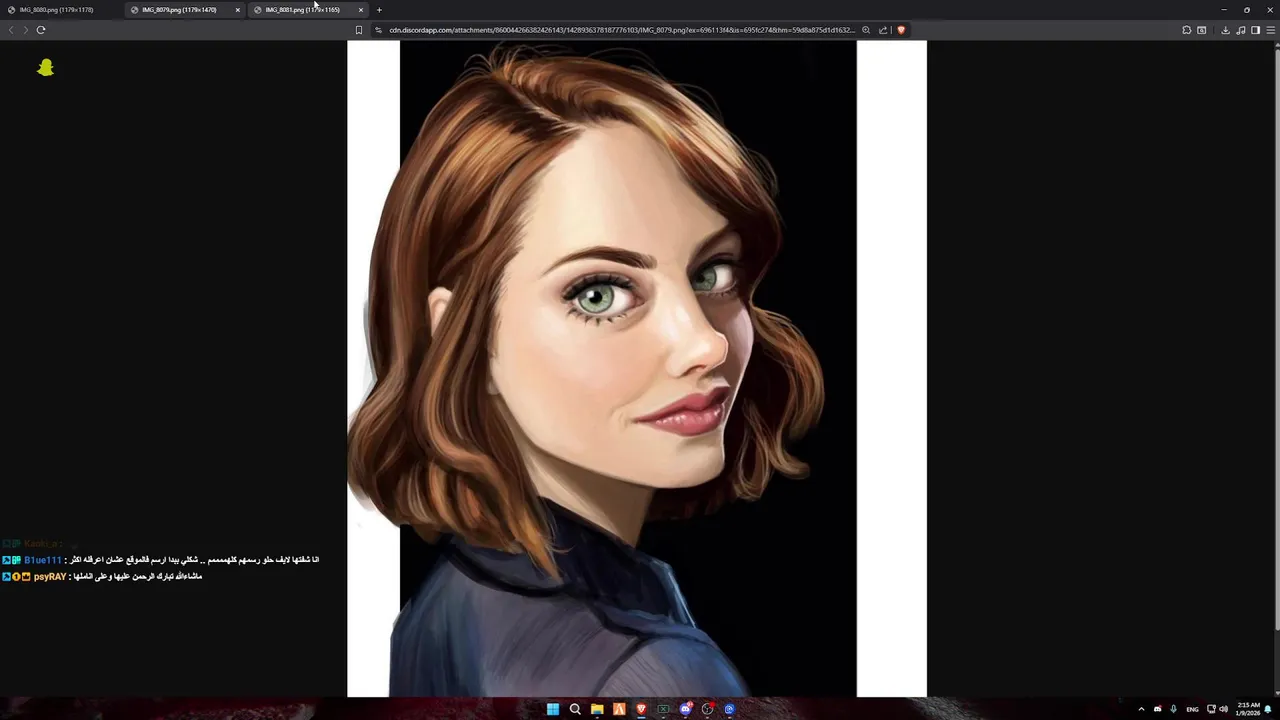
Task: Open the round app with red badge
Action: tap(708, 709)
